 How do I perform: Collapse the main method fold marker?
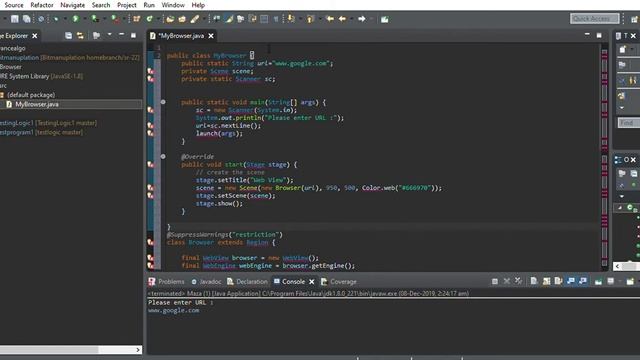(163, 102)
